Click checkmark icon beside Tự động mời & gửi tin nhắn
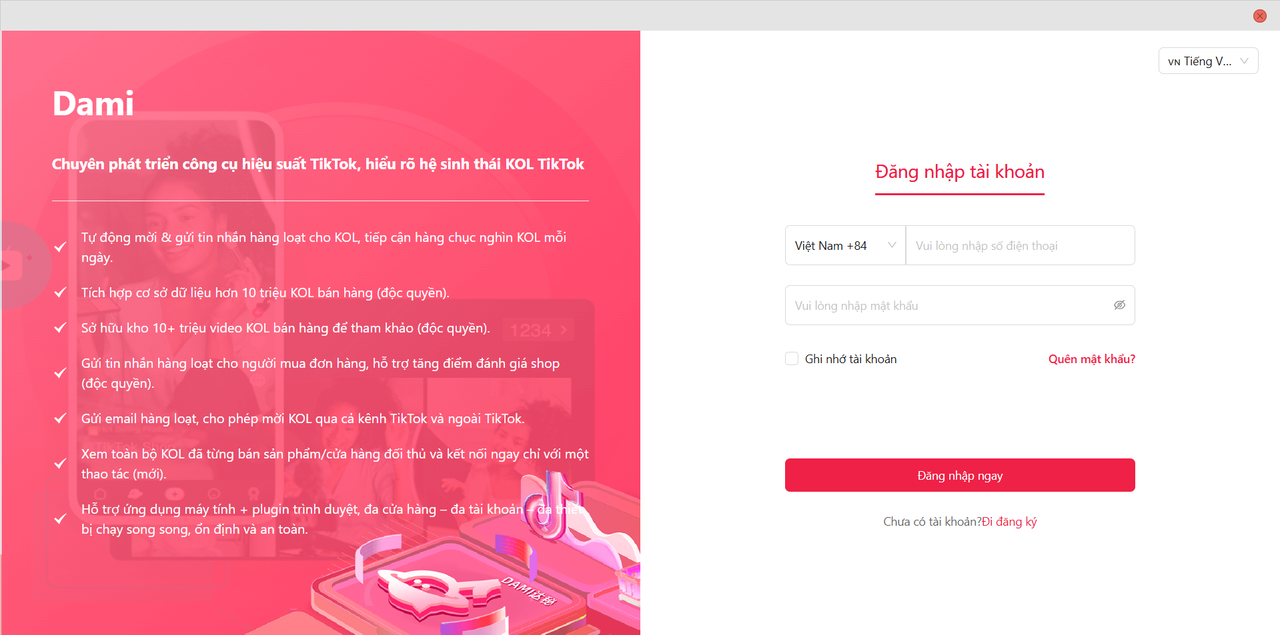The width and height of the screenshot is (1280, 635). point(60,247)
